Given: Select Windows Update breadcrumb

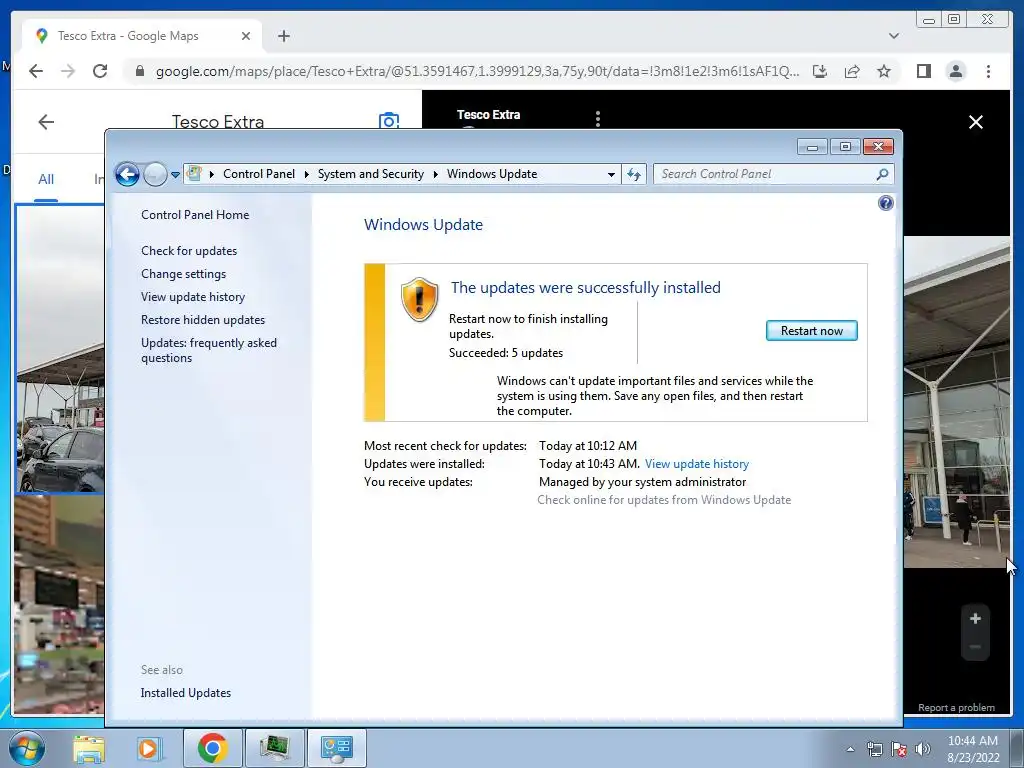Looking at the screenshot, I should coord(492,174).
